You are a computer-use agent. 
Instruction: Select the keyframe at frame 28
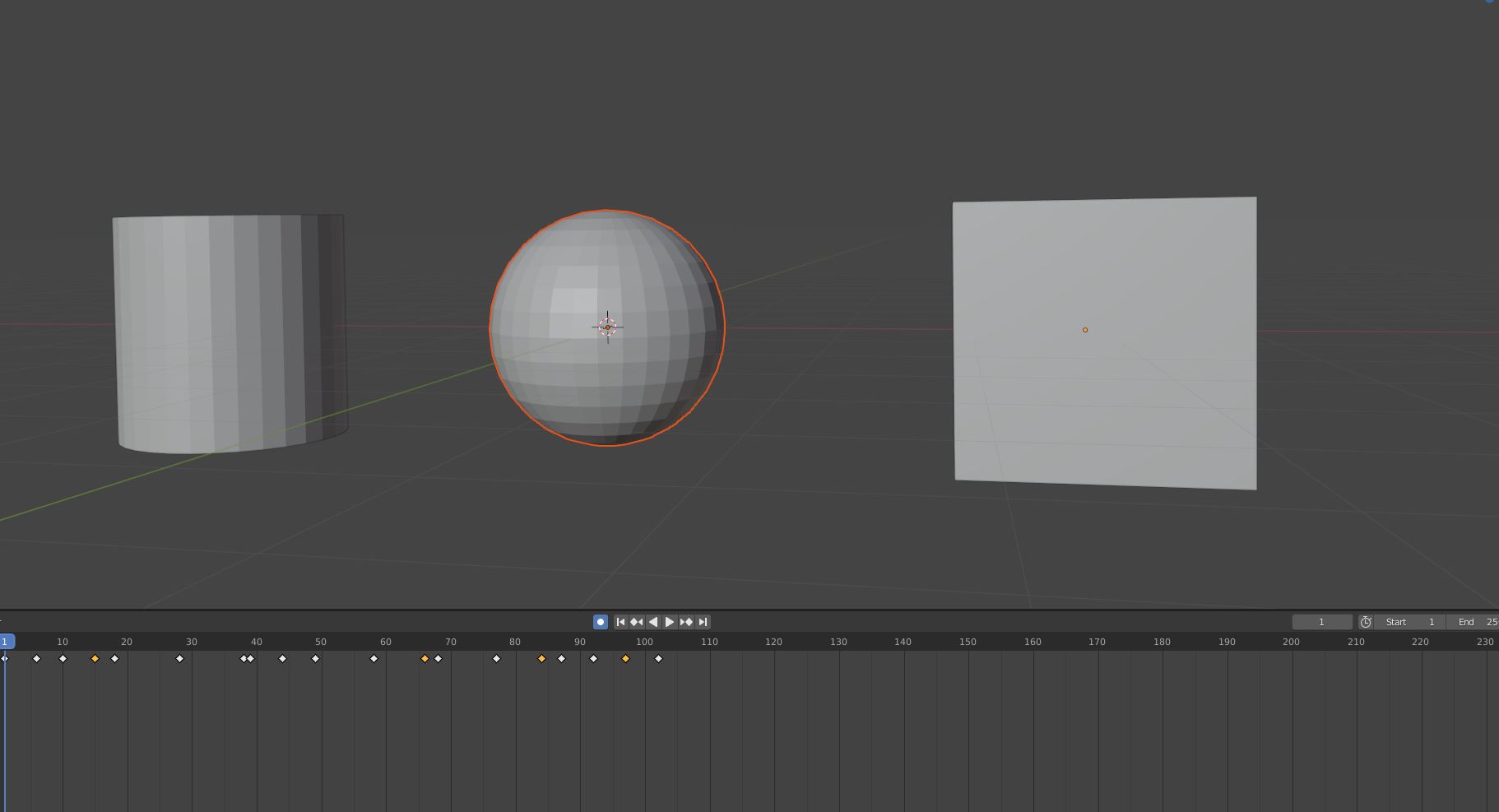179,659
